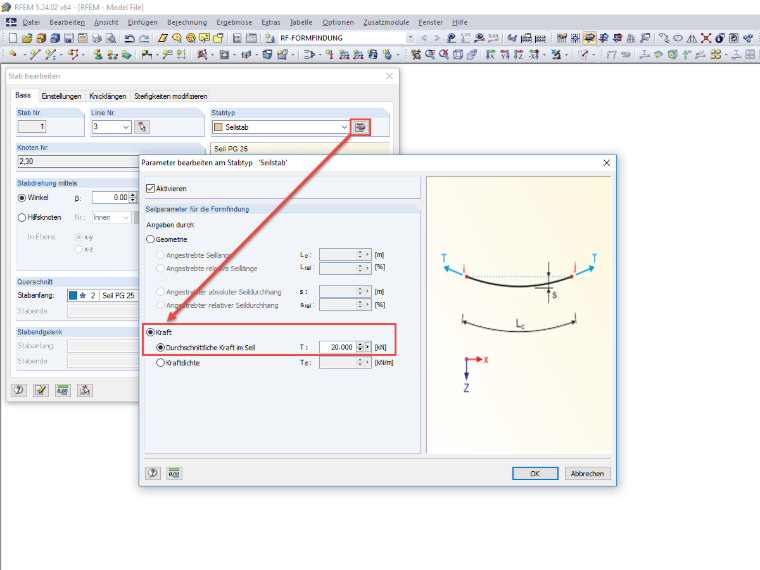Close the parameter dialog with X
This screenshot has height=570, width=760.
click(x=606, y=163)
